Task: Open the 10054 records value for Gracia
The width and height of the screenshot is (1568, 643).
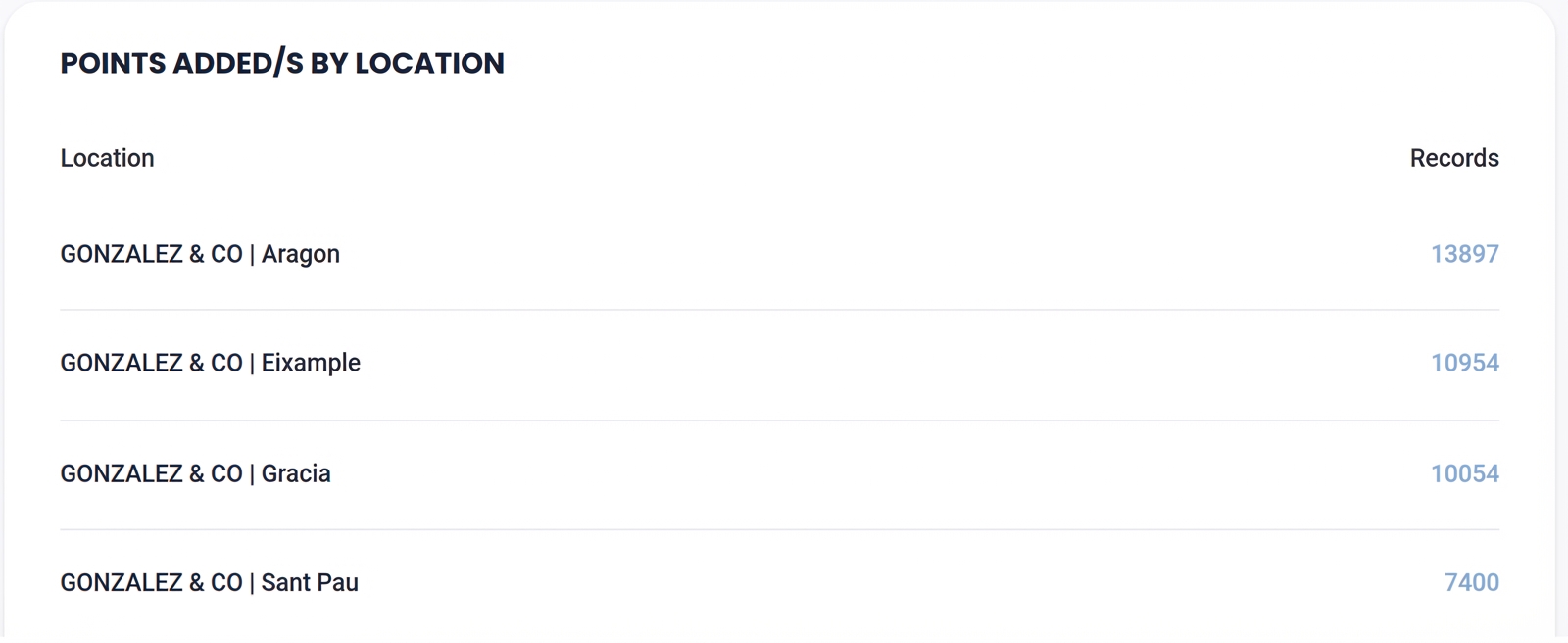Action: (1464, 473)
